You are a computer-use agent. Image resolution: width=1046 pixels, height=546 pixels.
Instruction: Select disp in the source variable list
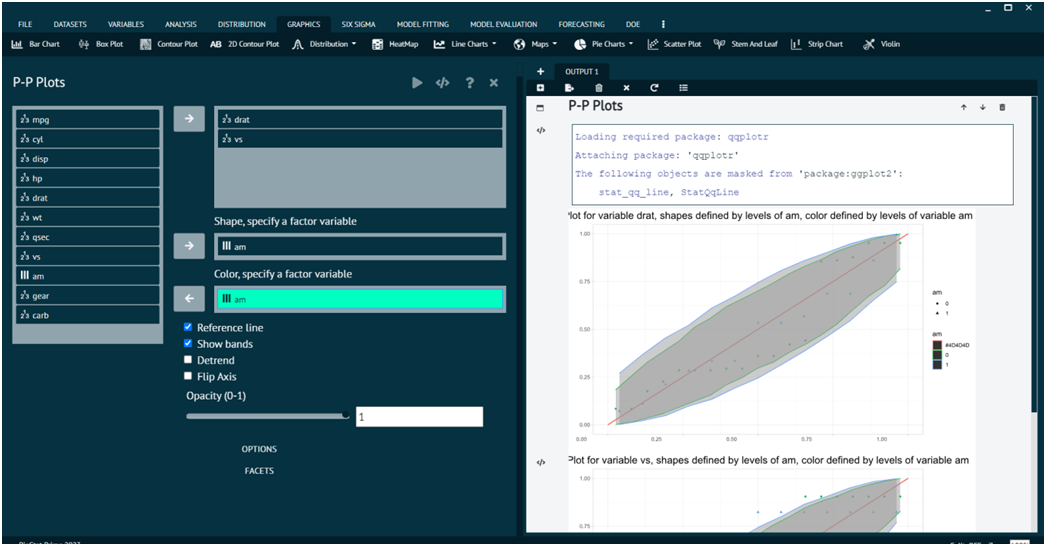click(x=87, y=159)
